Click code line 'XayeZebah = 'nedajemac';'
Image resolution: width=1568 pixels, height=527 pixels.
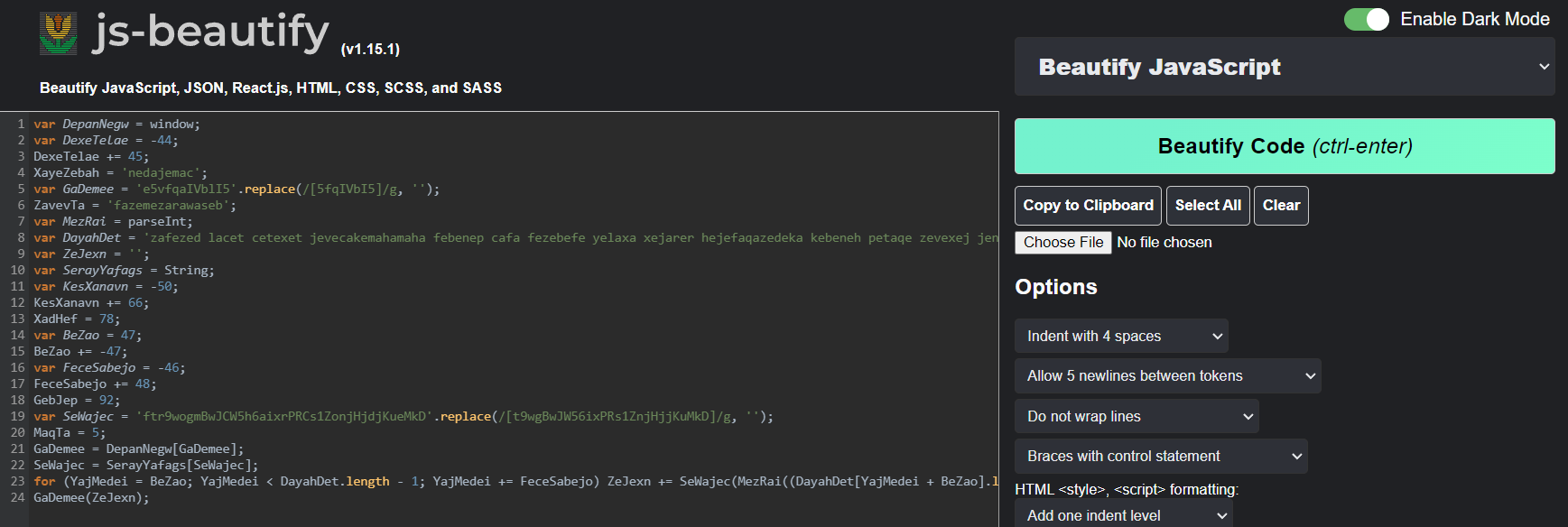pyautogui.click(x=121, y=172)
